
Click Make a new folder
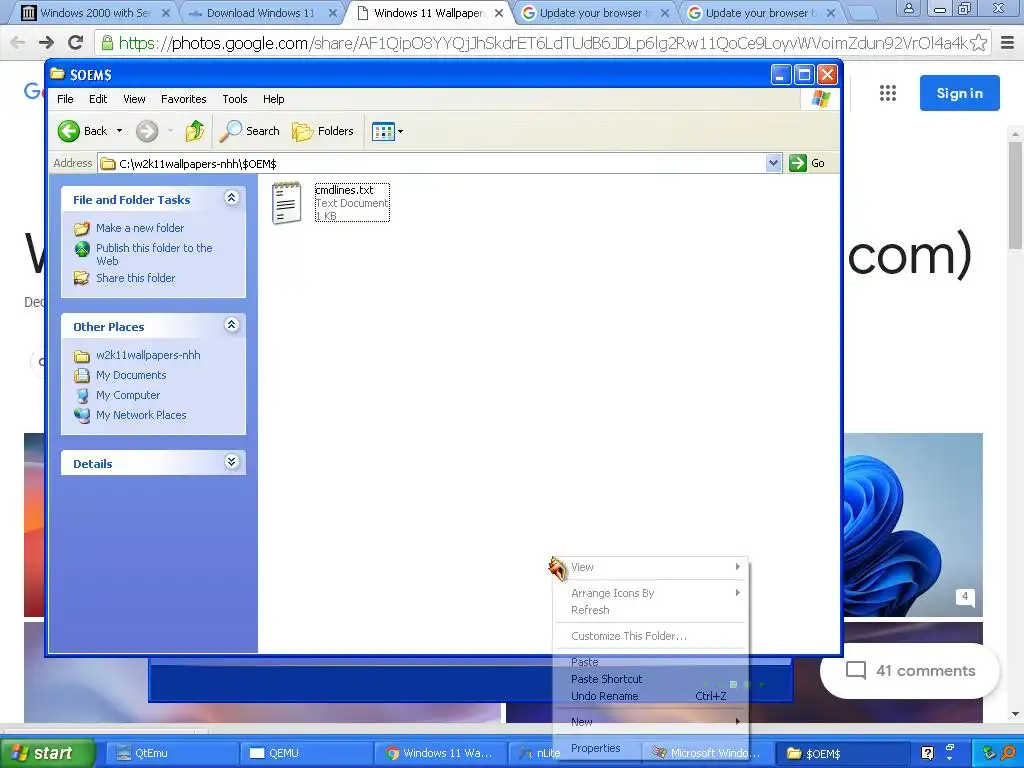(x=140, y=228)
